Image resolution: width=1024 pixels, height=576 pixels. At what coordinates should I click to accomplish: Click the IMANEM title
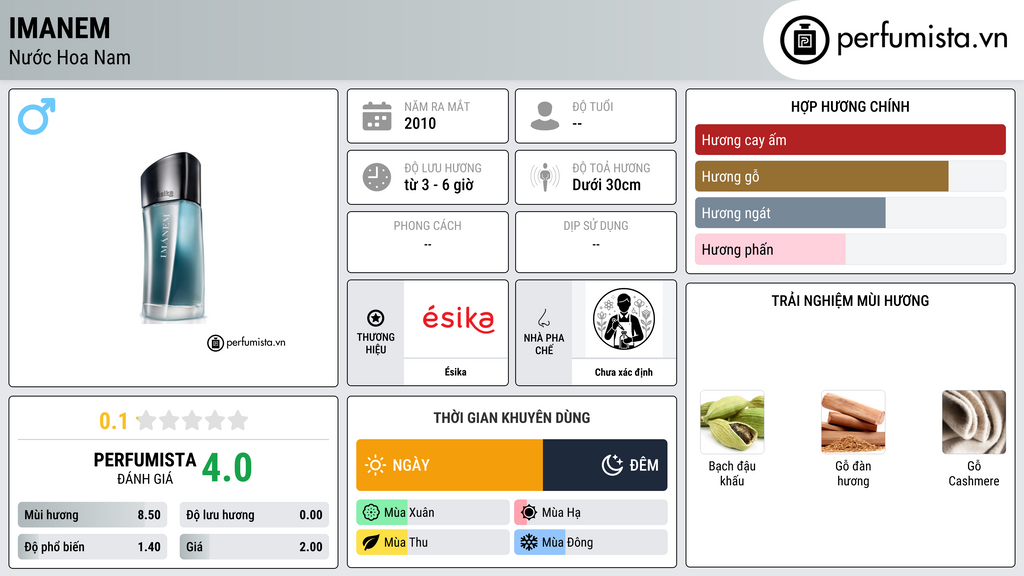pos(59,28)
